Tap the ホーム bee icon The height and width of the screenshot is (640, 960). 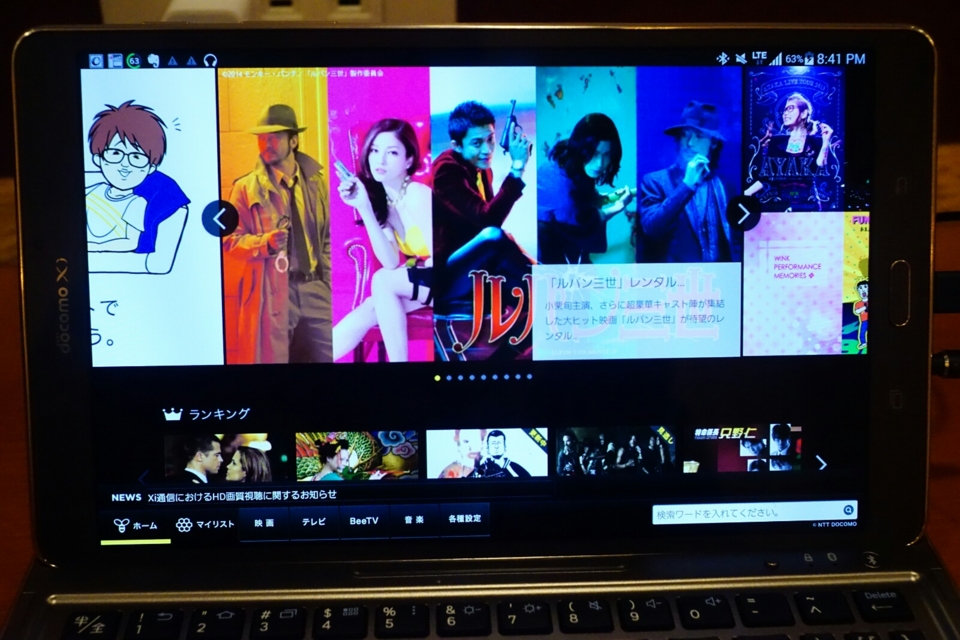(121, 525)
